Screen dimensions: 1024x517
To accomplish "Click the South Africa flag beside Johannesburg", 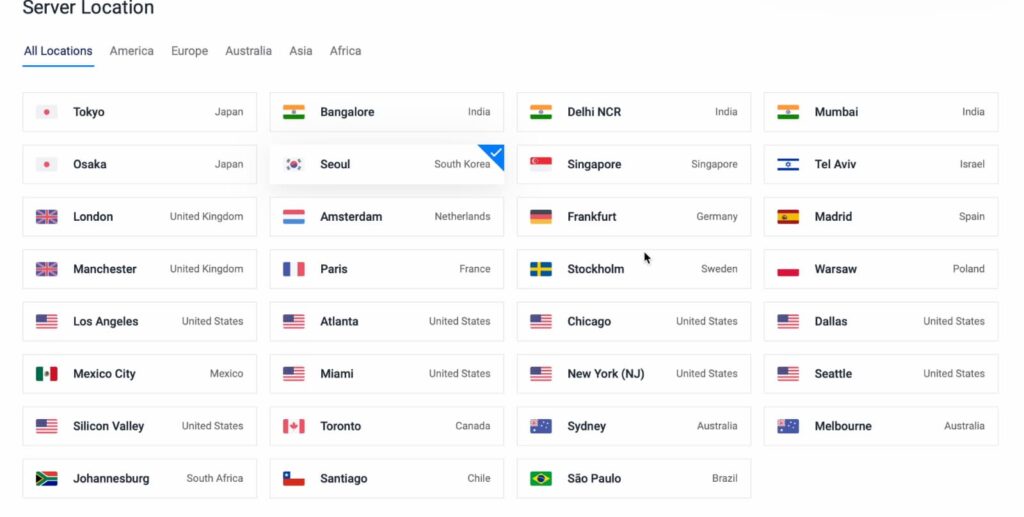I will 46,479.
